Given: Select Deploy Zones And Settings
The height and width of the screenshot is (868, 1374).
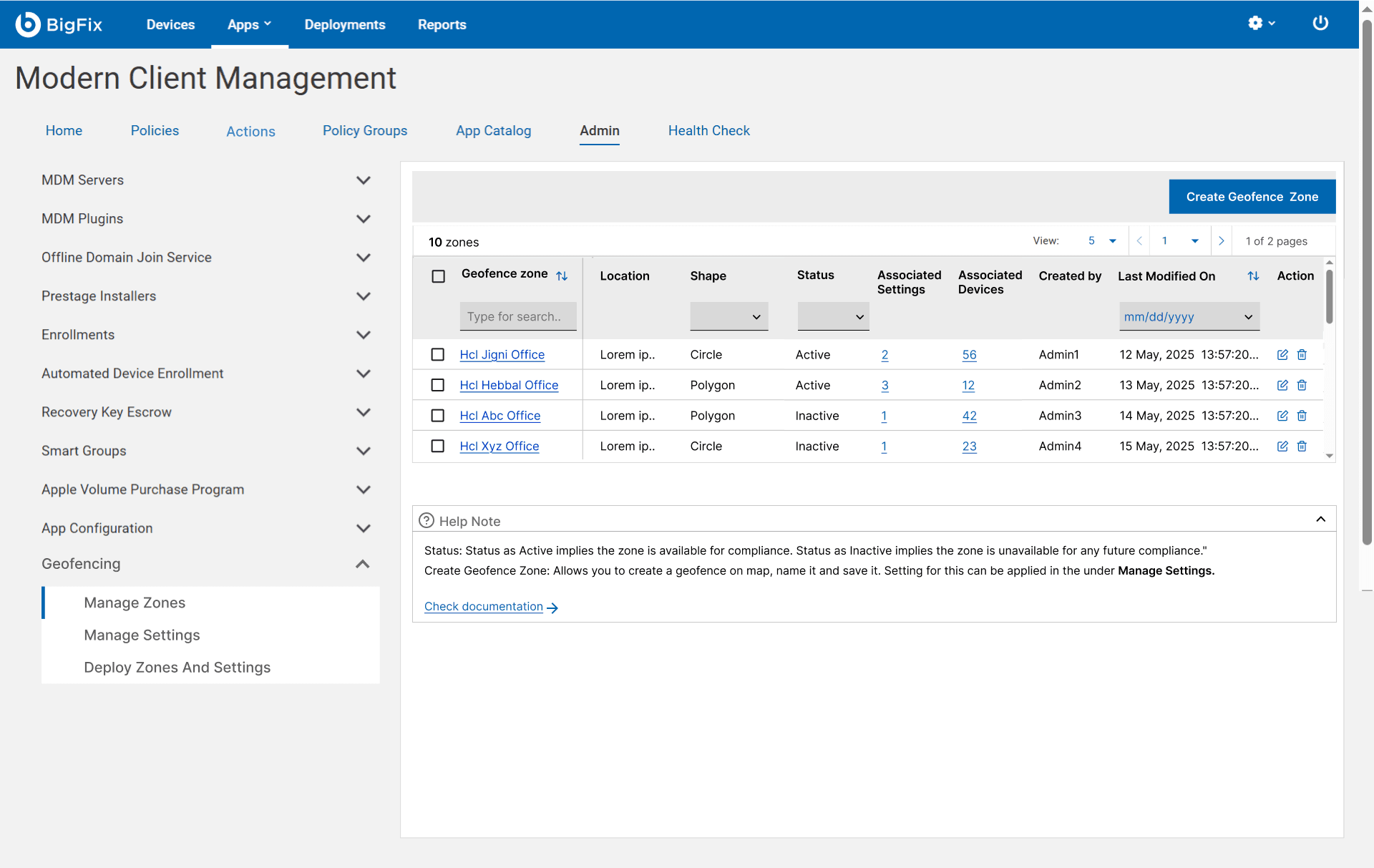Looking at the screenshot, I should pyautogui.click(x=177, y=667).
